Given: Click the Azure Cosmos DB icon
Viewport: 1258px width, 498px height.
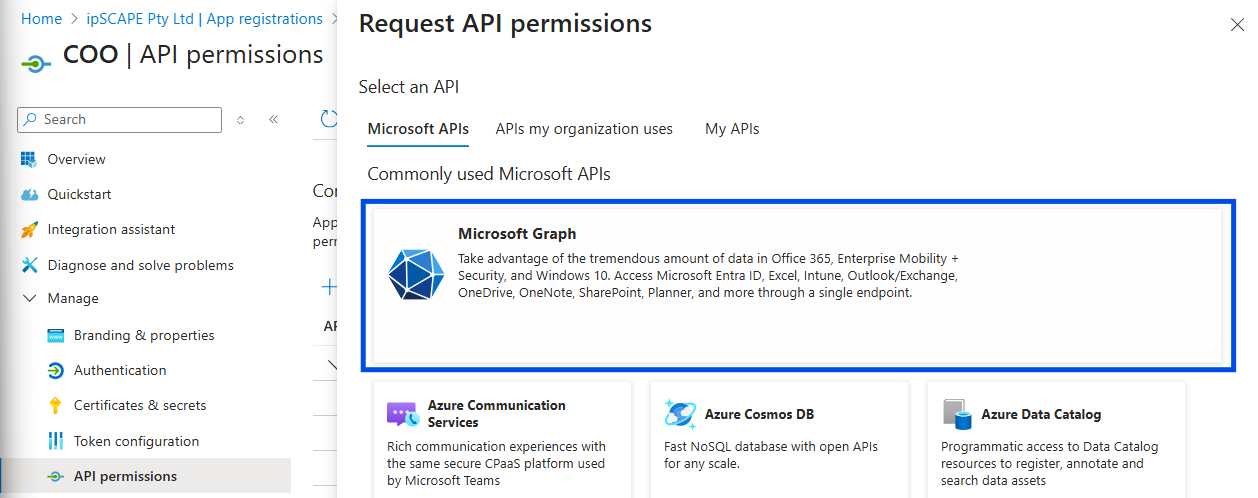Looking at the screenshot, I should [680, 414].
